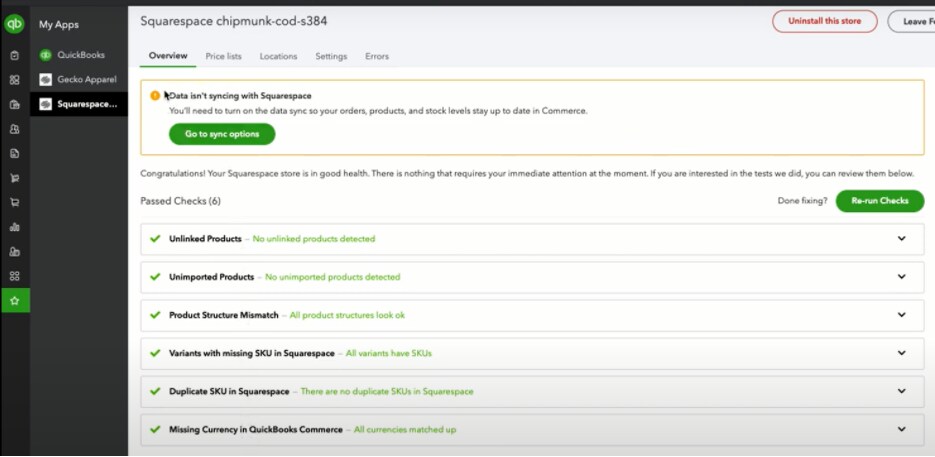Switch to the Overview tab

pyautogui.click(x=168, y=56)
